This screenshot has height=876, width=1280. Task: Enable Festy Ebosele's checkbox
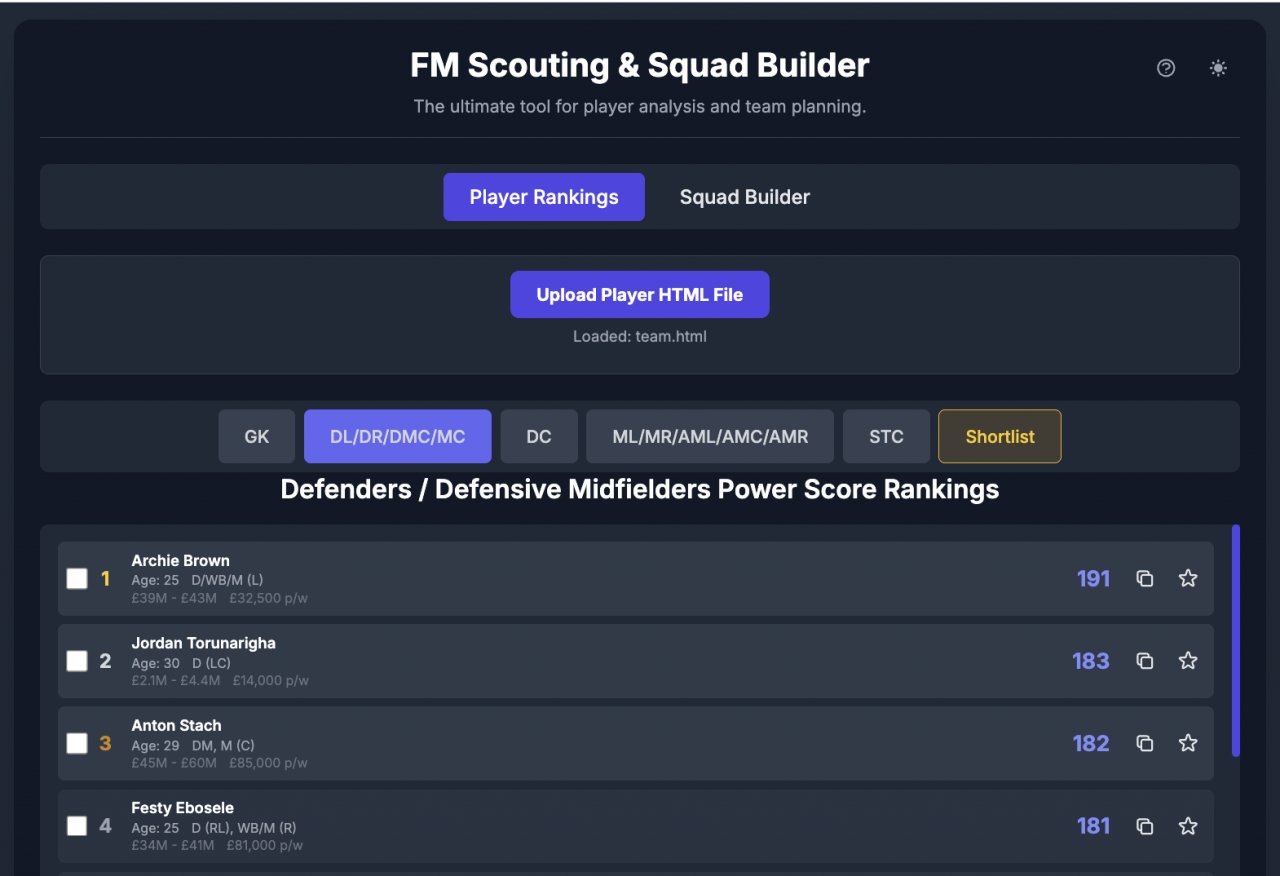click(x=77, y=826)
